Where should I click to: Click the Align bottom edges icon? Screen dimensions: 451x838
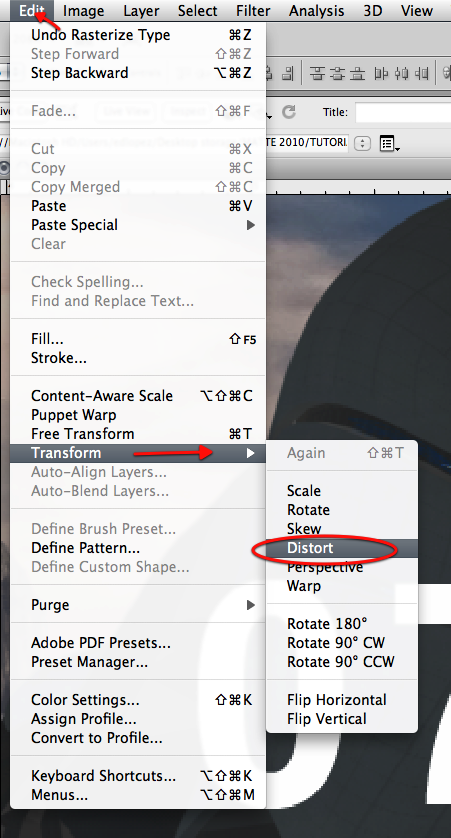coord(289,73)
